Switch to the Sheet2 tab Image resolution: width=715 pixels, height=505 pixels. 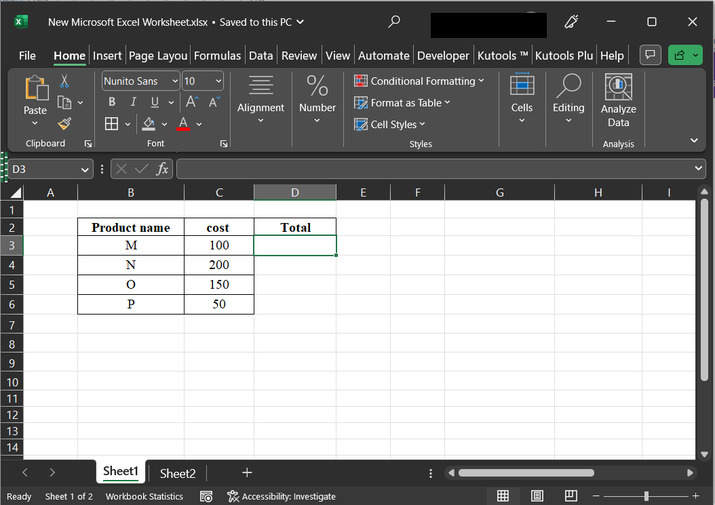[178, 473]
